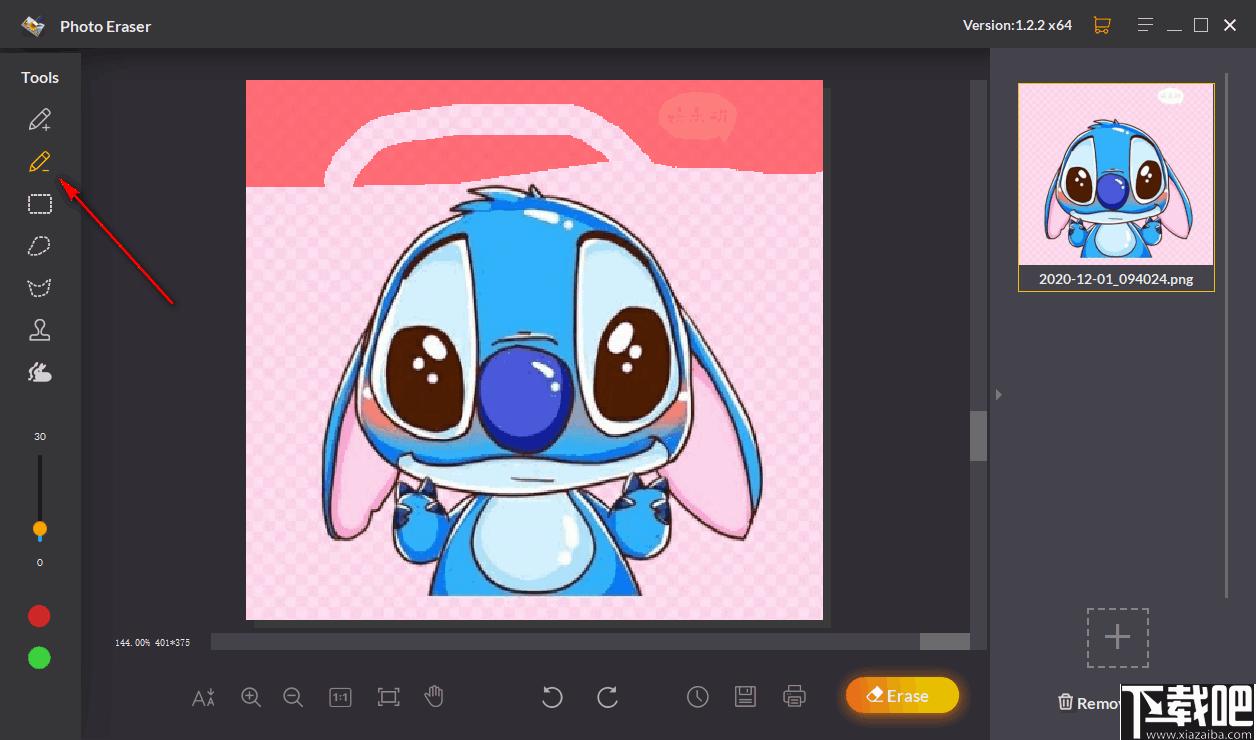
Task: Open the text watermark tool
Action: point(204,697)
